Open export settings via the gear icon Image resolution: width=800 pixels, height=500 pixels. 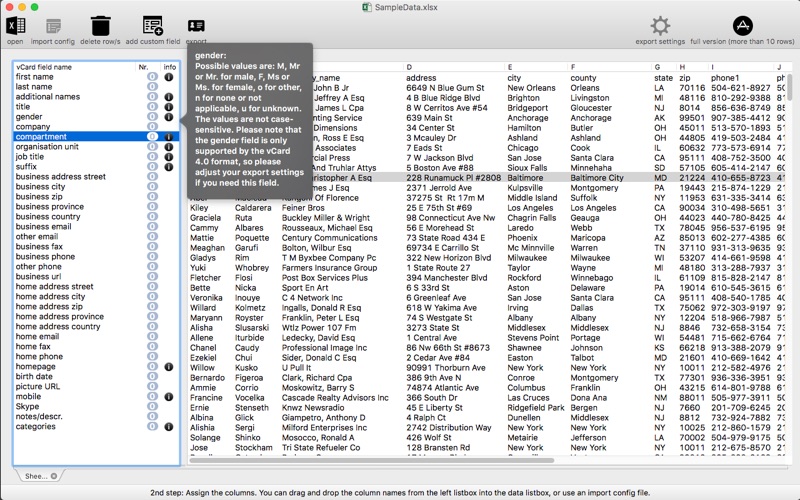pos(660,27)
